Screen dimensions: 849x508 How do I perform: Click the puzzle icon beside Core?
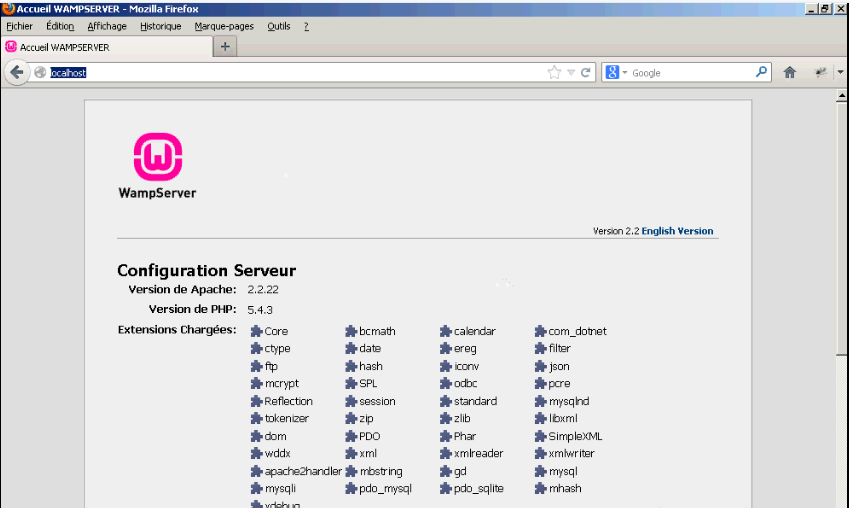click(x=257, y=331)
